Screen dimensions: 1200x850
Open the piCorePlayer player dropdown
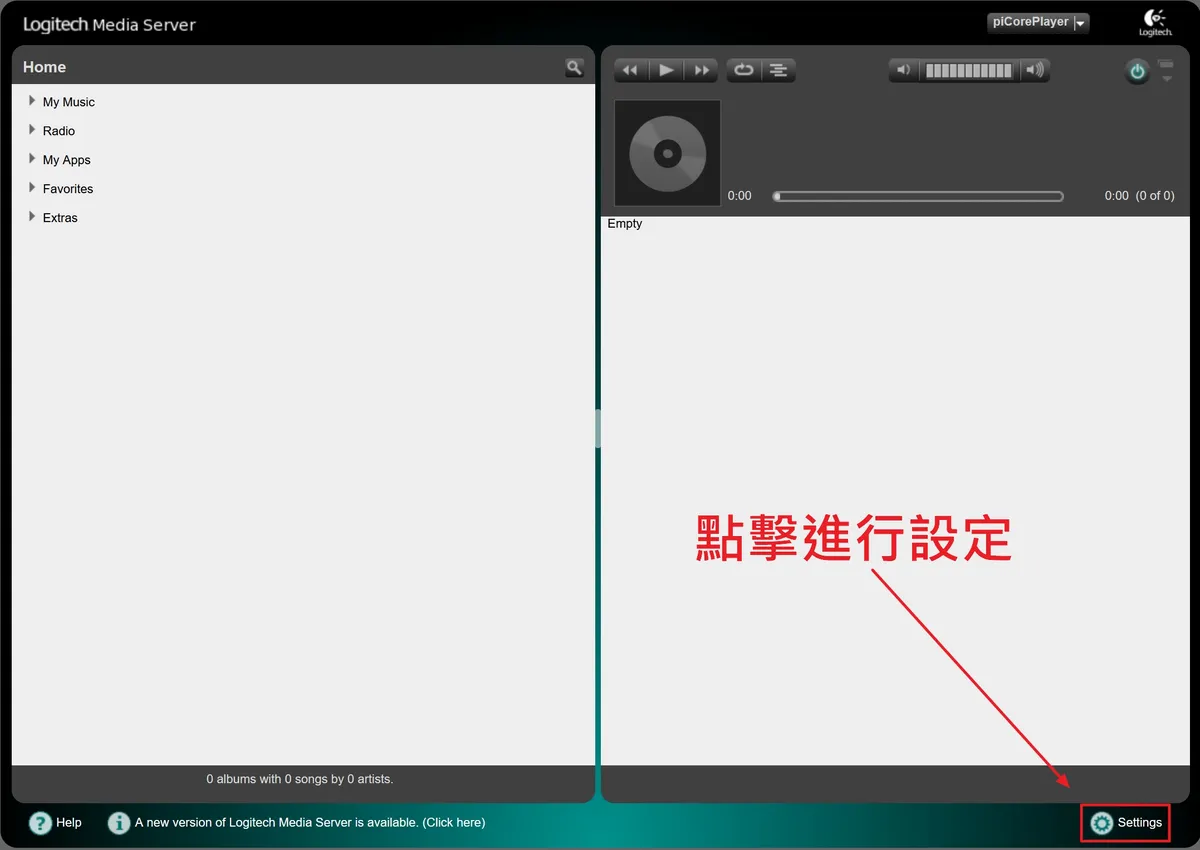coord(1038,22)
